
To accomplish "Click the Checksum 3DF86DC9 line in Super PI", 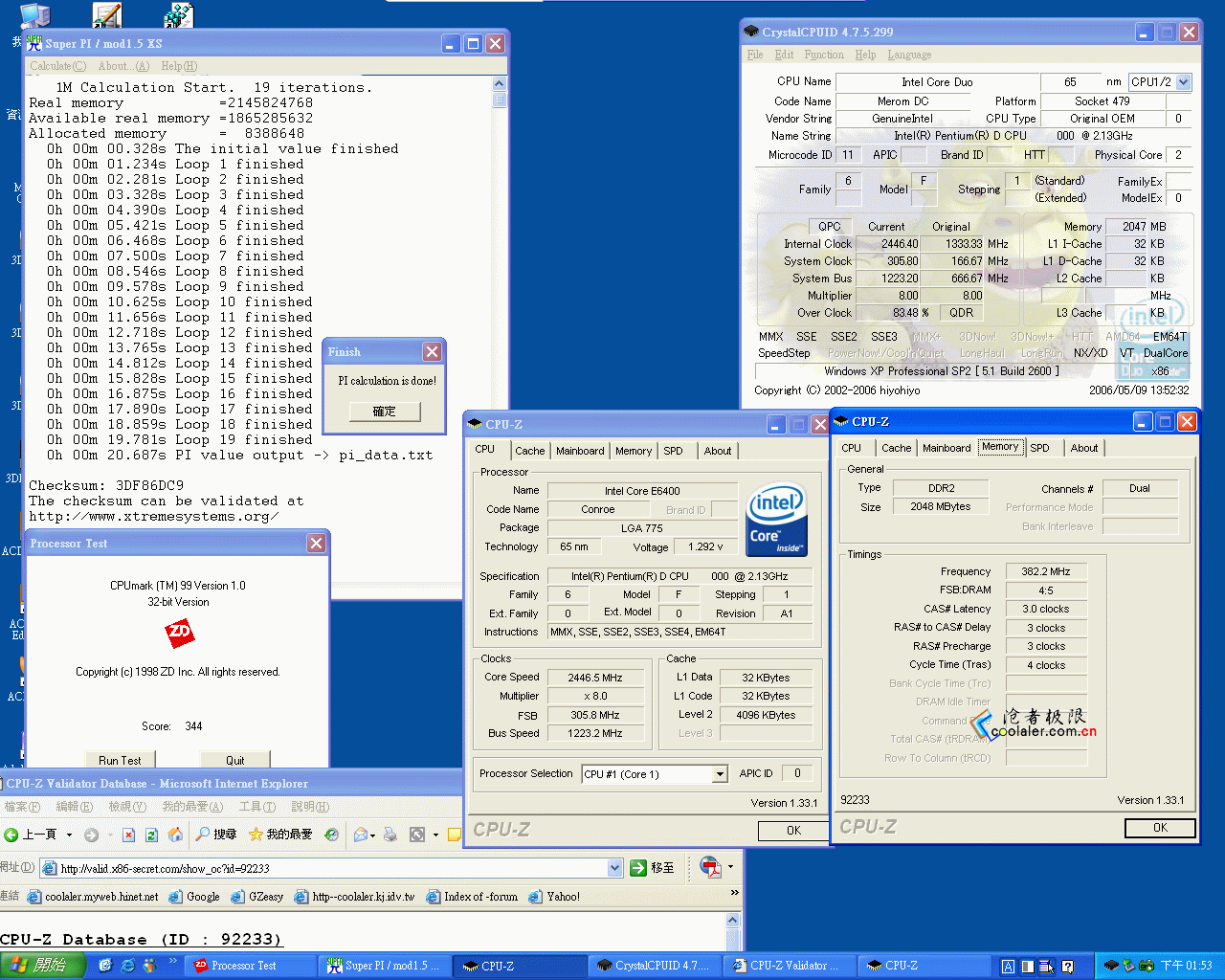I will click(x=106, y=485).
